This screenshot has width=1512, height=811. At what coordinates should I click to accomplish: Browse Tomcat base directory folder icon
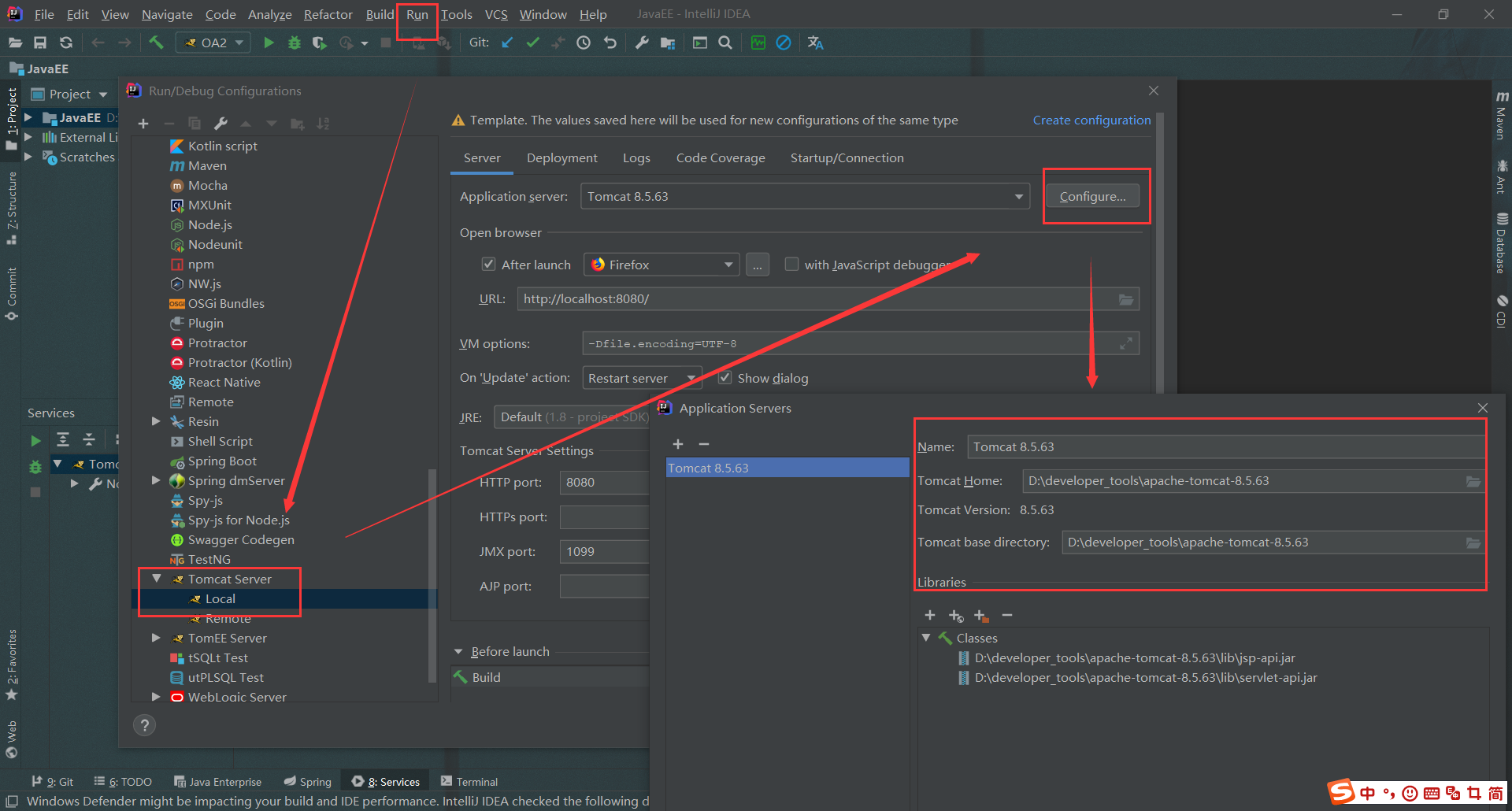[x=1473, y=543]
